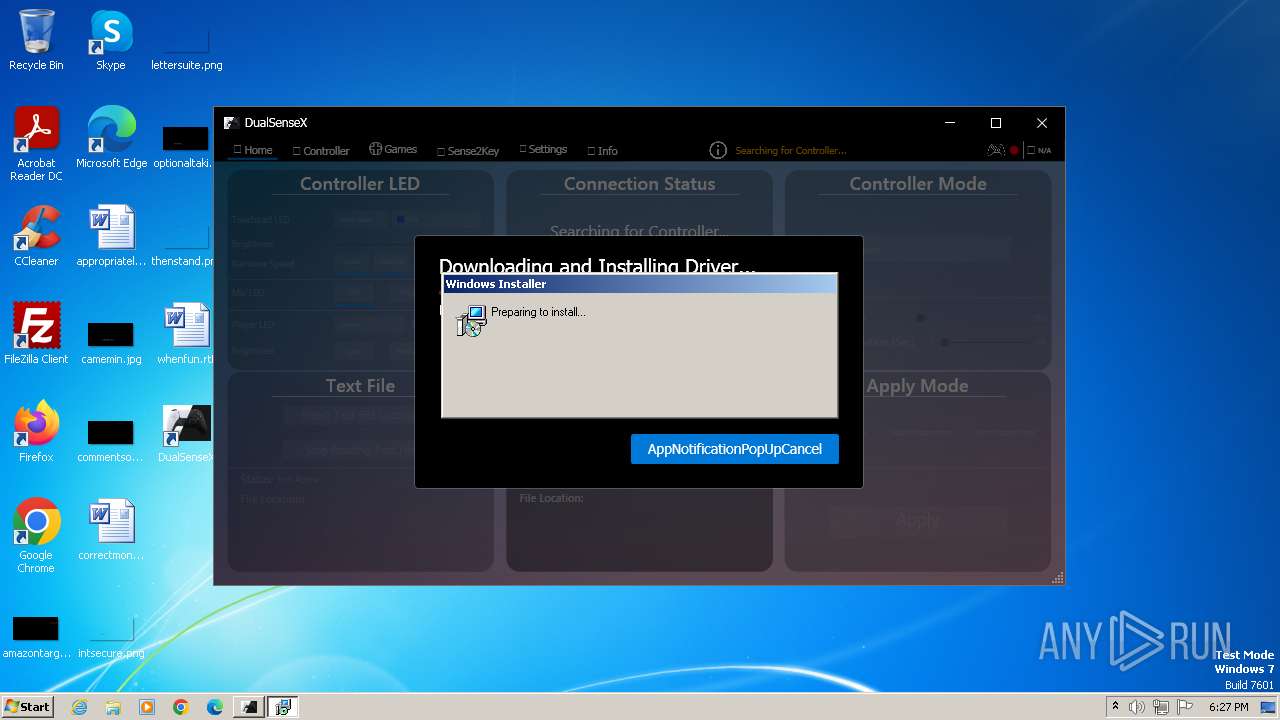Viewport: 1280px width, 720px height.
Task: Switch to DualSenseX taskbar button
Action: [x=249, y=707]
